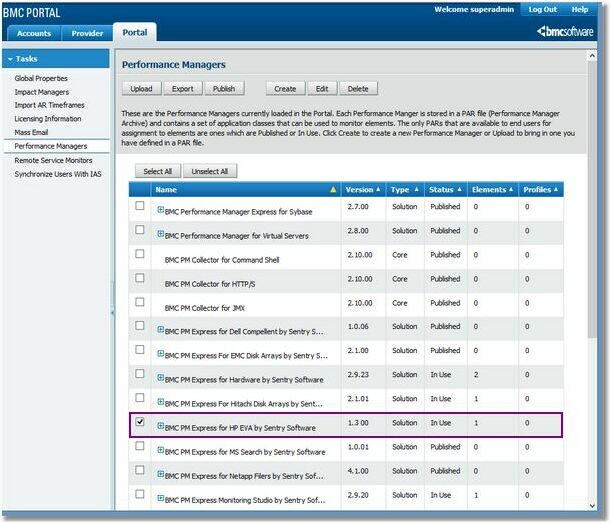Click the Publish button
Image resolution: width=611 pixels, height=524 pixels.
click(x=224, y=89)
